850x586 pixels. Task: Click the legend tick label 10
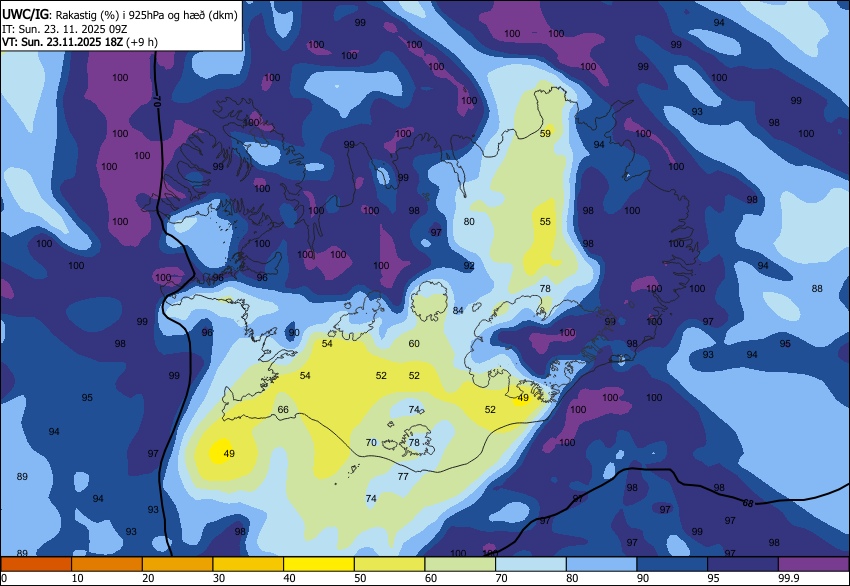(77, 578)
